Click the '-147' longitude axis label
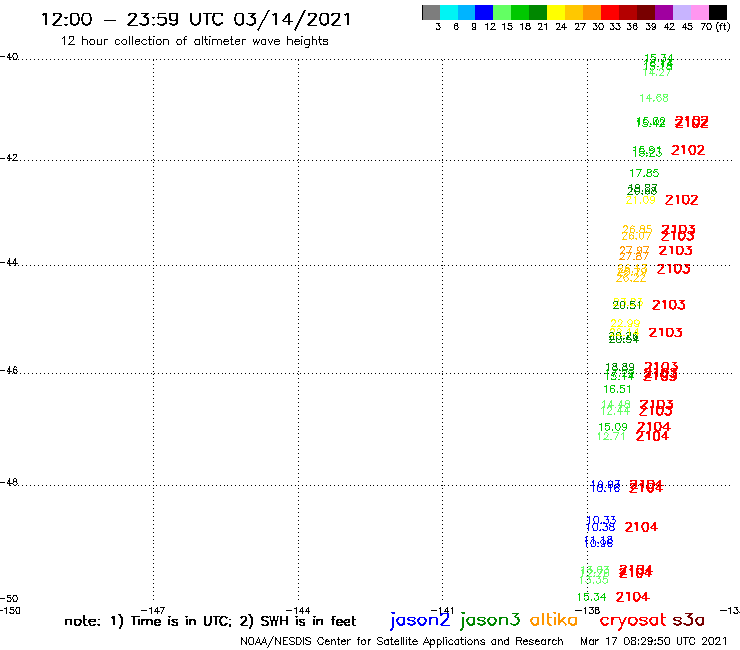740x650 pixels. [x=153, y=610]
